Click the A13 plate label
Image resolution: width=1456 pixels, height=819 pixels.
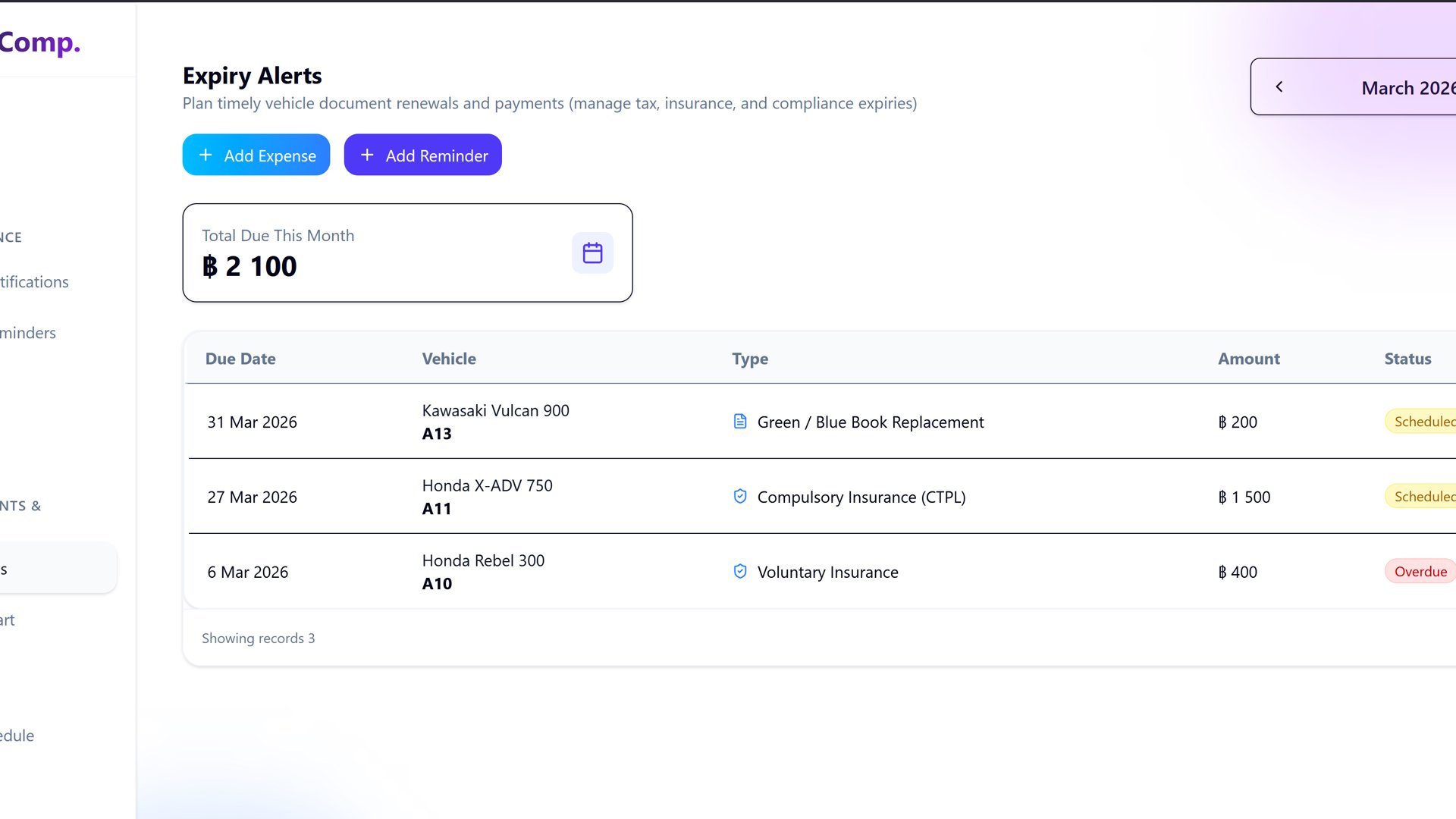coord(437,434)
